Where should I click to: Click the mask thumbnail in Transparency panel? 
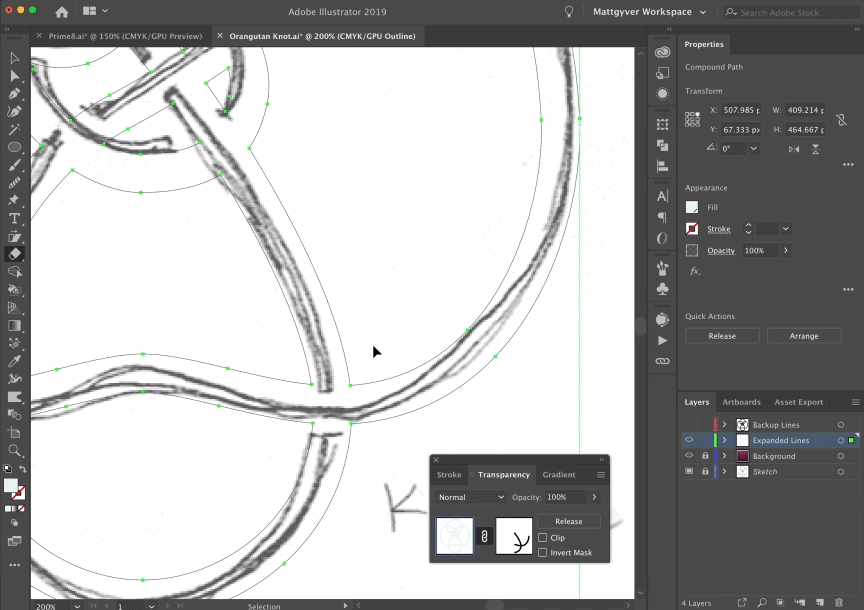[514, 535]
